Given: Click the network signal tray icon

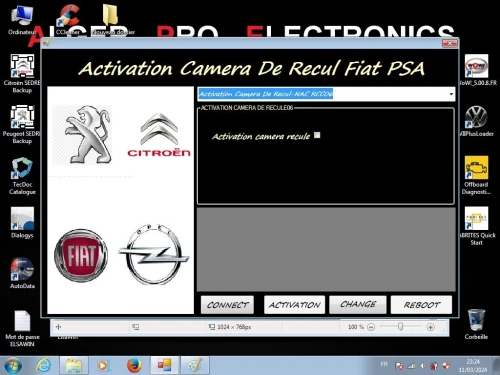Looking at the screenshot, I should 411,366.
